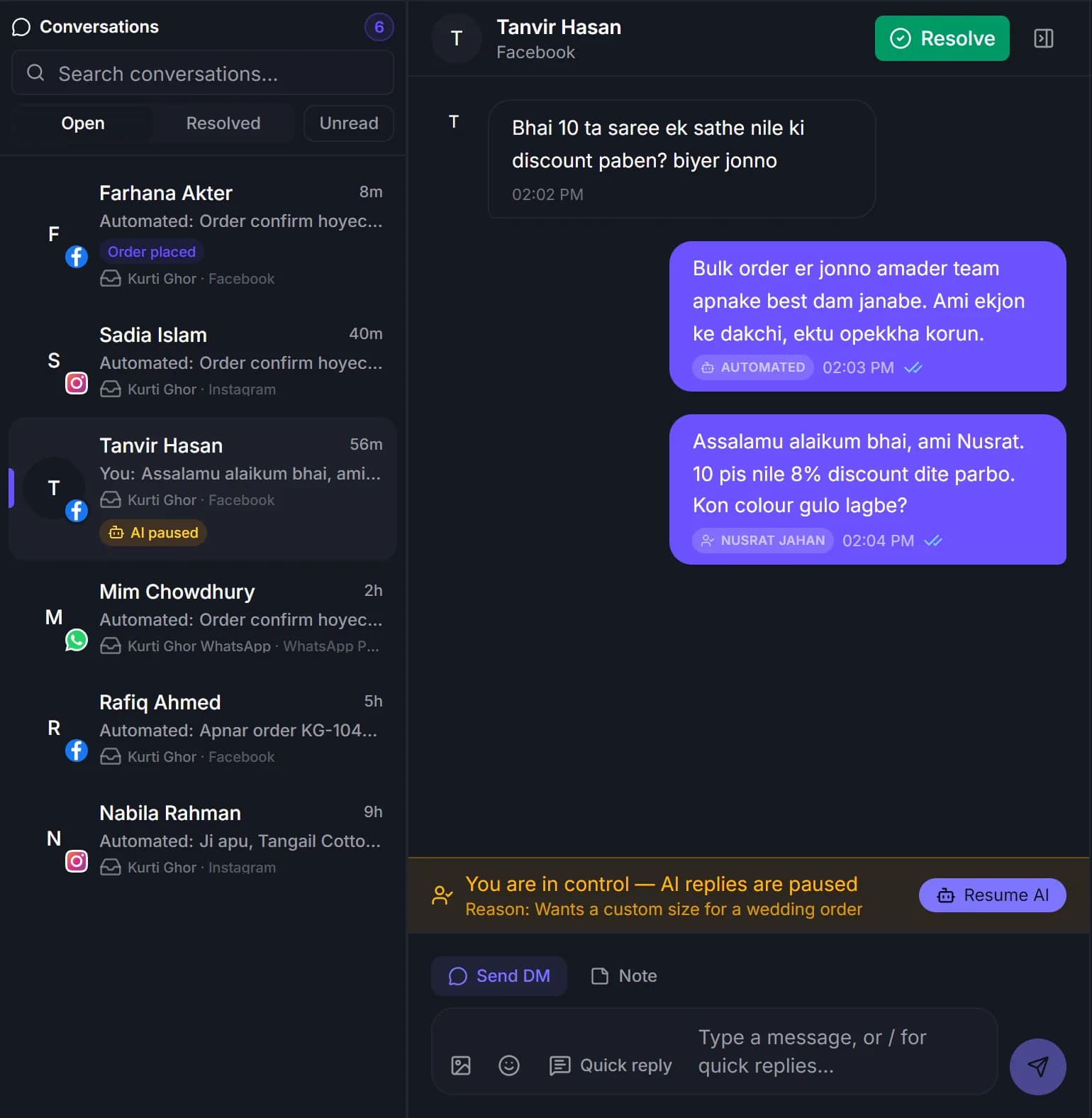
Task: Open Rafiq Ahmed's conversation
Action: click(x=203, y=729)
